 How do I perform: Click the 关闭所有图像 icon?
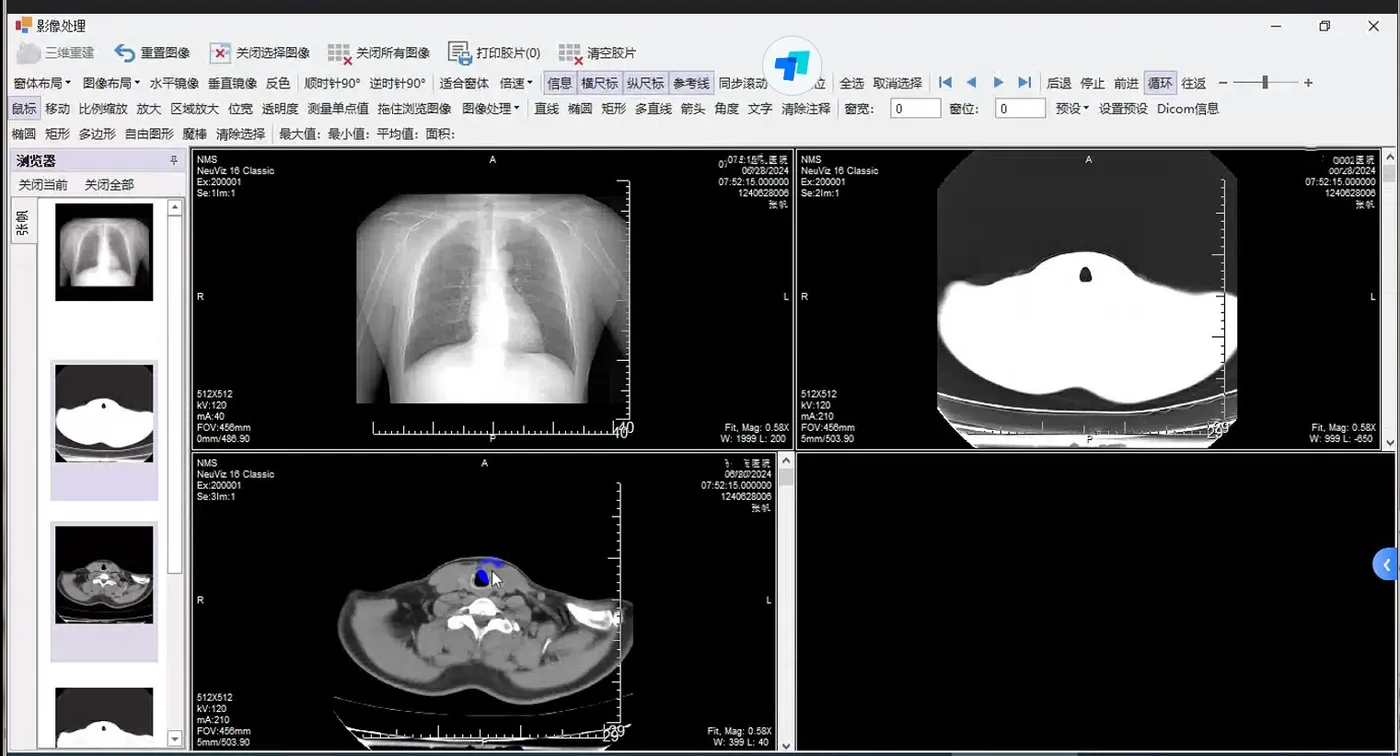tap(340, 53)
